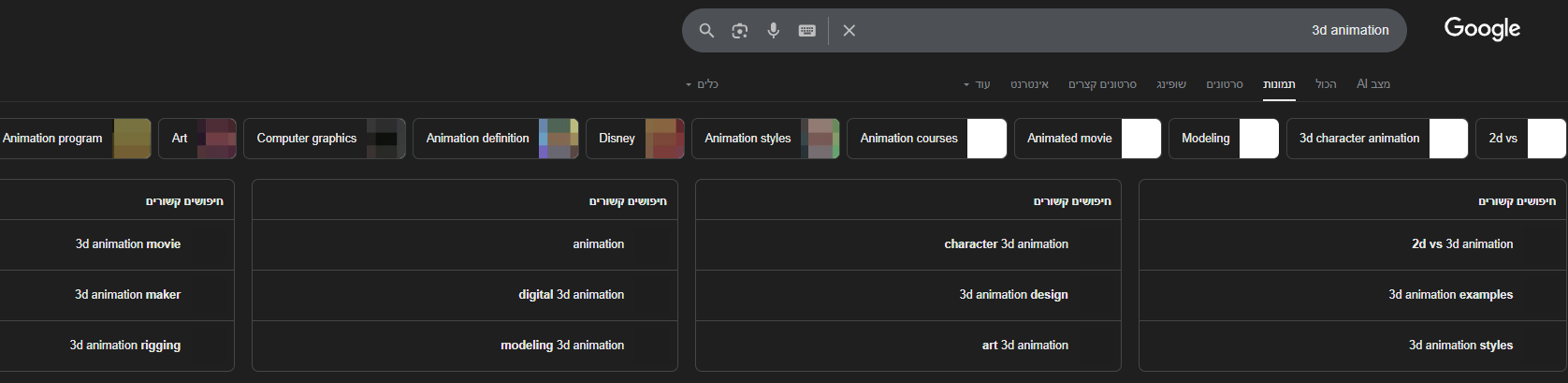1568x383 pixels.
Task: Clear the search text with X icon
Action: pos(849,31)
